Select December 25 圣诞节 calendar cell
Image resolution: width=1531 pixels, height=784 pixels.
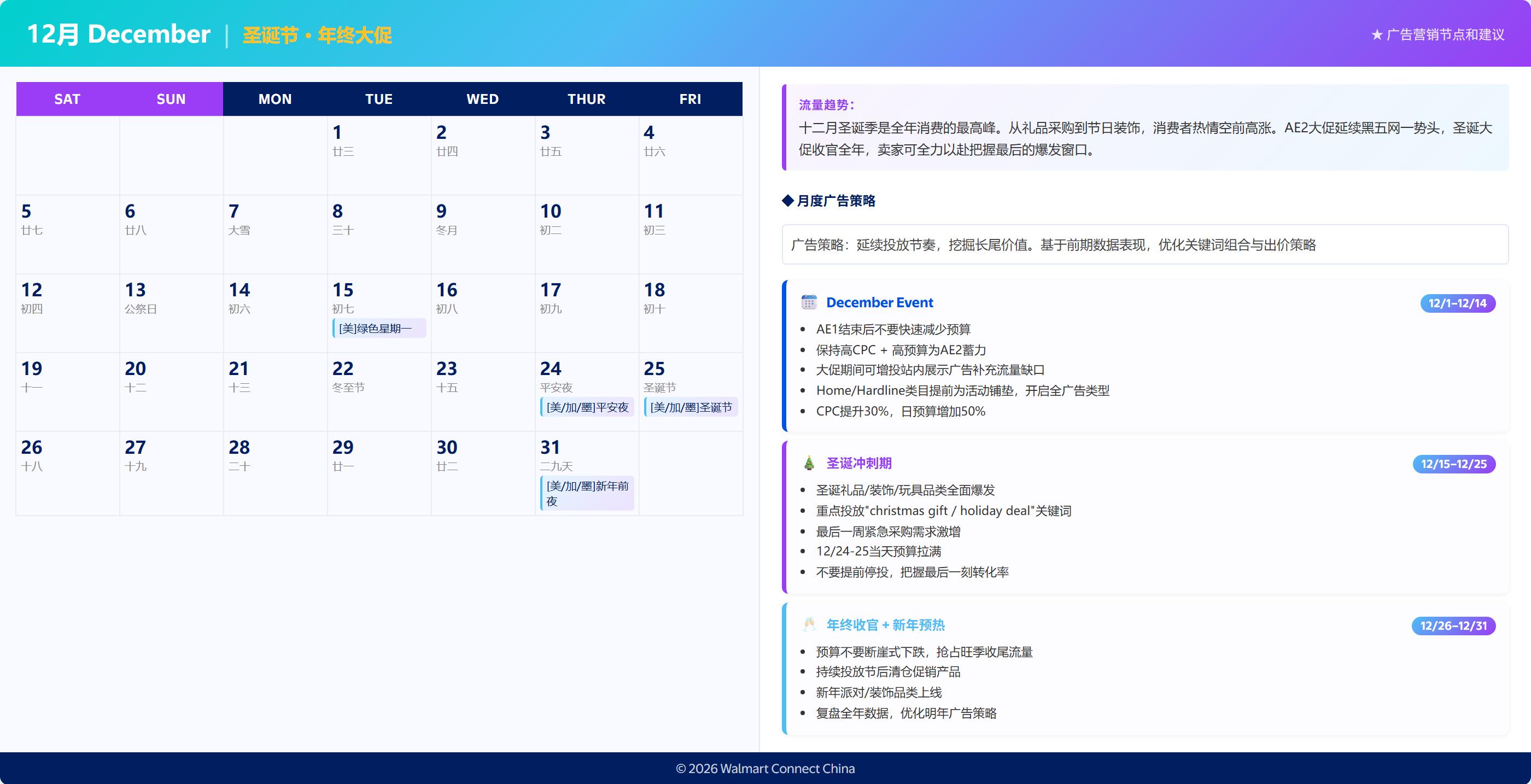tap(690, 393)
